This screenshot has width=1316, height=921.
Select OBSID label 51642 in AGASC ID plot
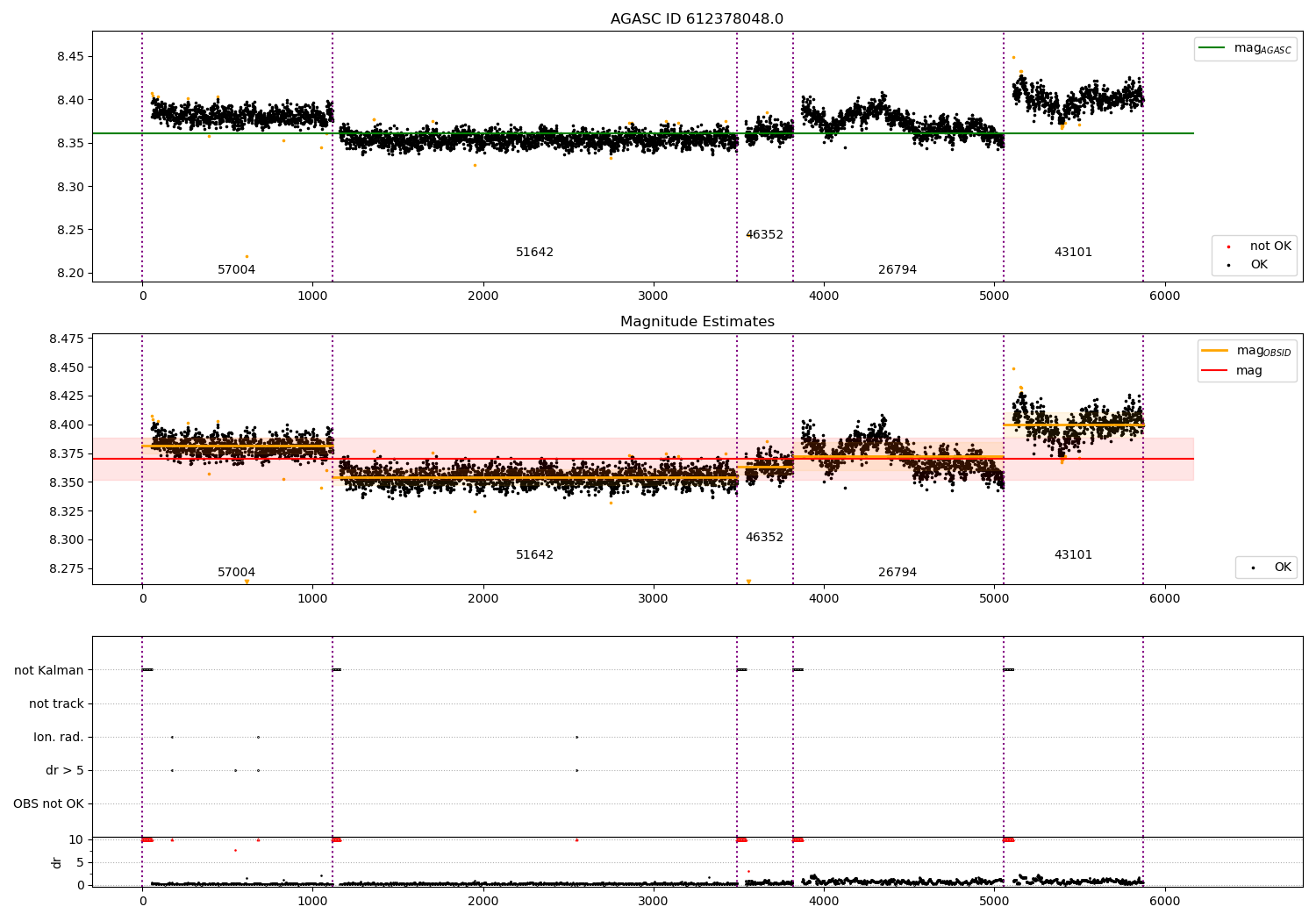click(x=534, y=253)
